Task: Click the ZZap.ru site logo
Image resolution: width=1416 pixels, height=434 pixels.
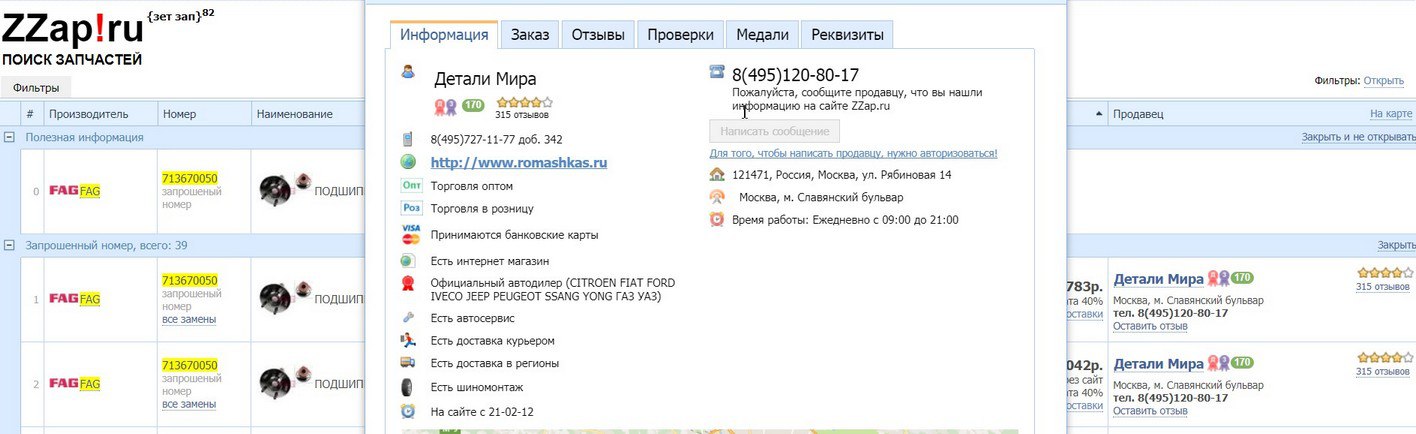Action: tap(73, 30)
